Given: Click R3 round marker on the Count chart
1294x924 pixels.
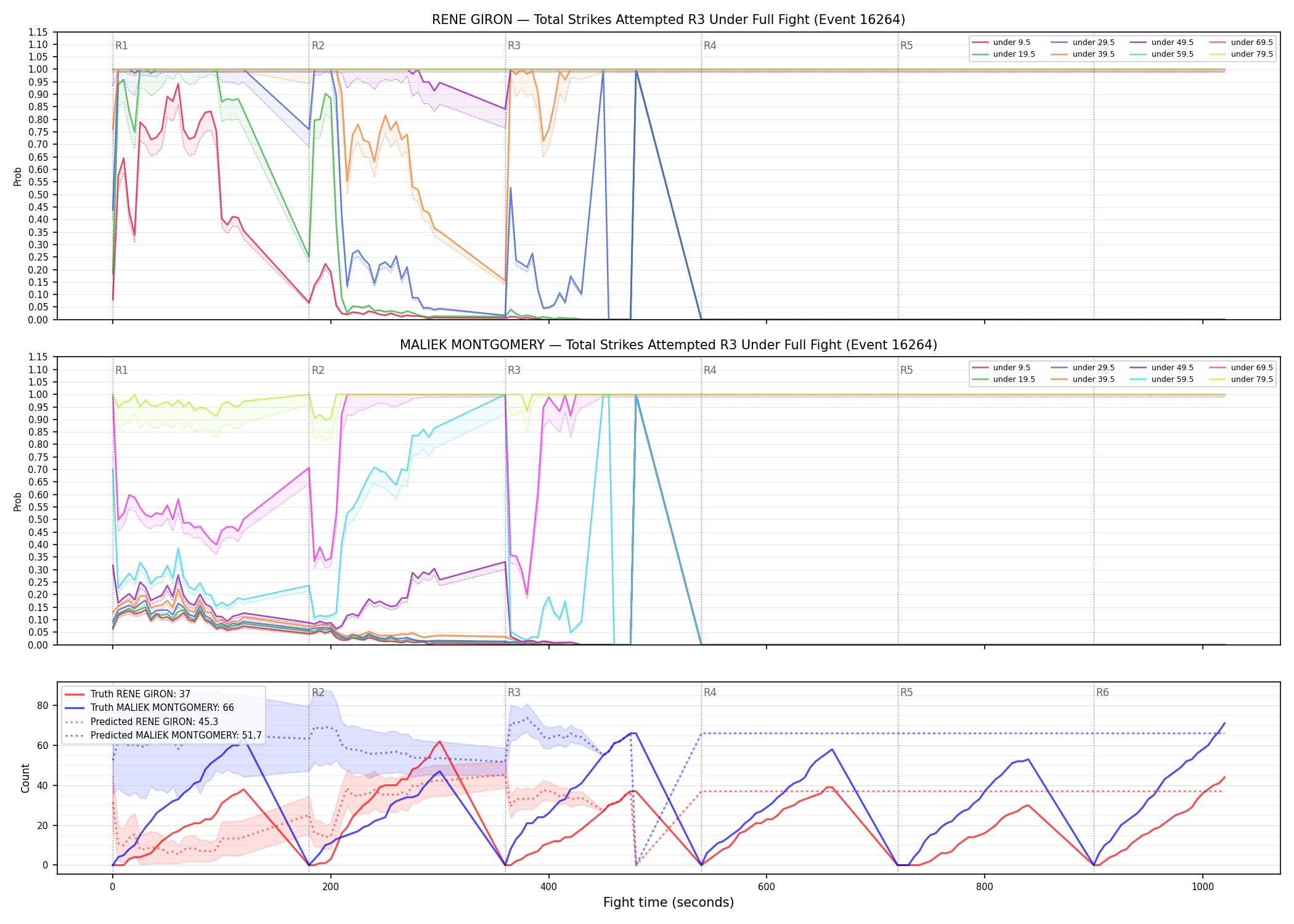Looking at the screenshot, I should pos(514,692).
